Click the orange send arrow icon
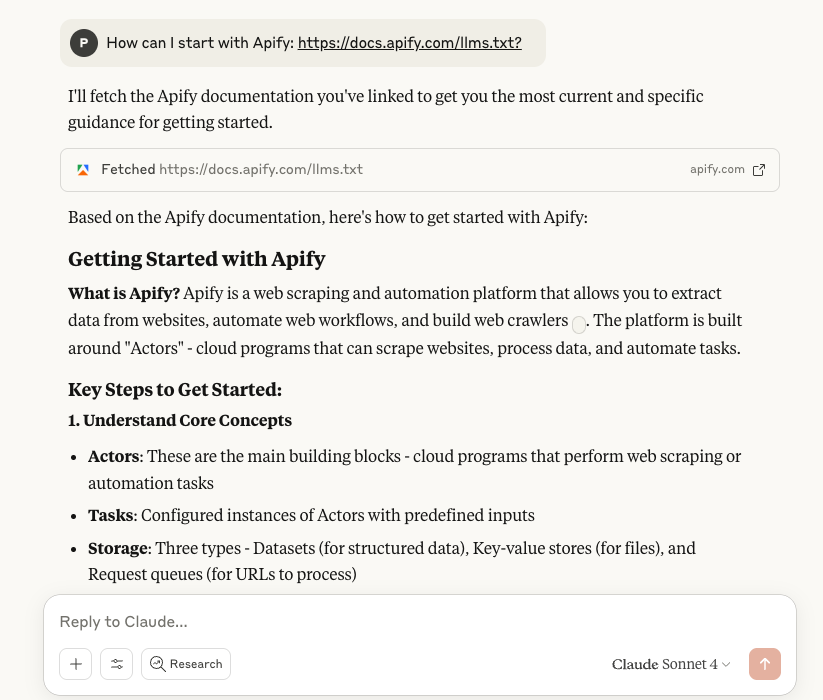 [x=765, y=664]
